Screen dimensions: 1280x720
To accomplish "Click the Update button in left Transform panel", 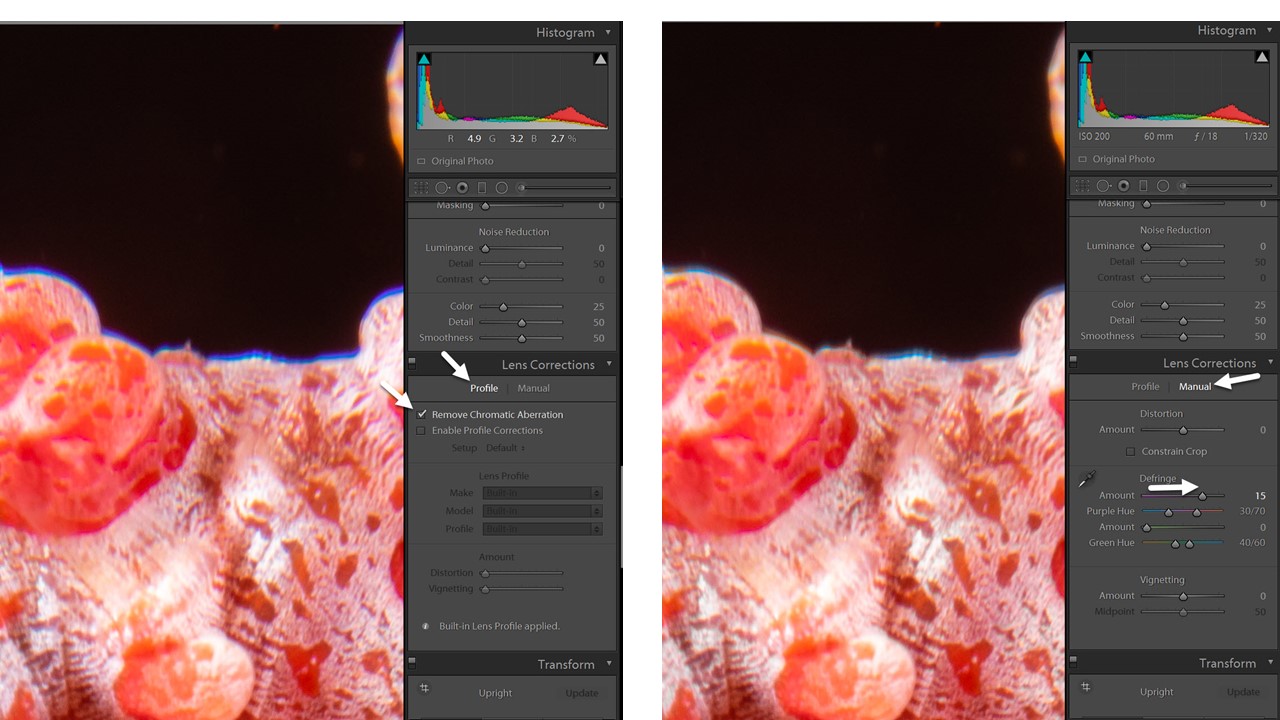I will (581, 693).
